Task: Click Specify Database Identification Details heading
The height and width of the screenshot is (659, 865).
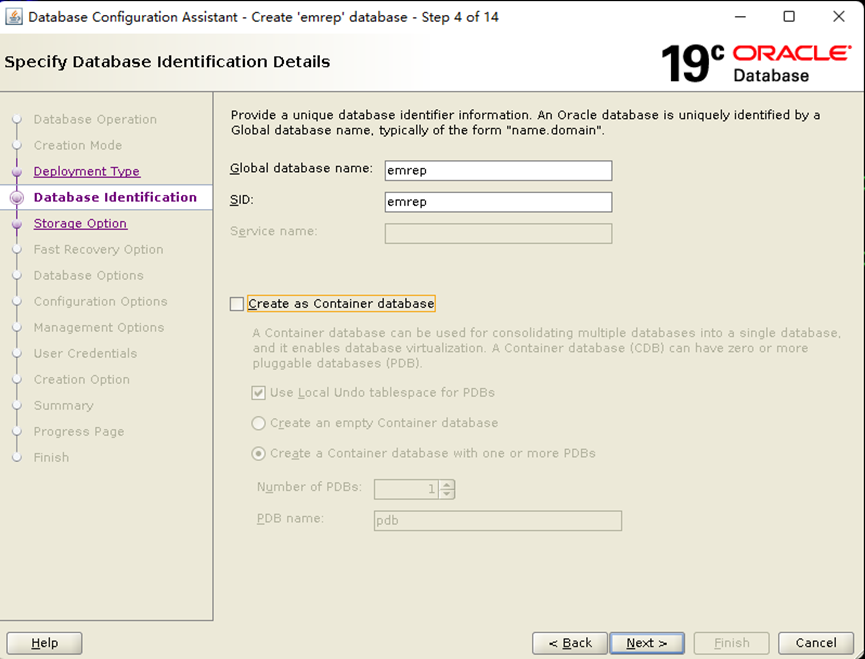Action: pyautogui.click(x=167, y=62)
